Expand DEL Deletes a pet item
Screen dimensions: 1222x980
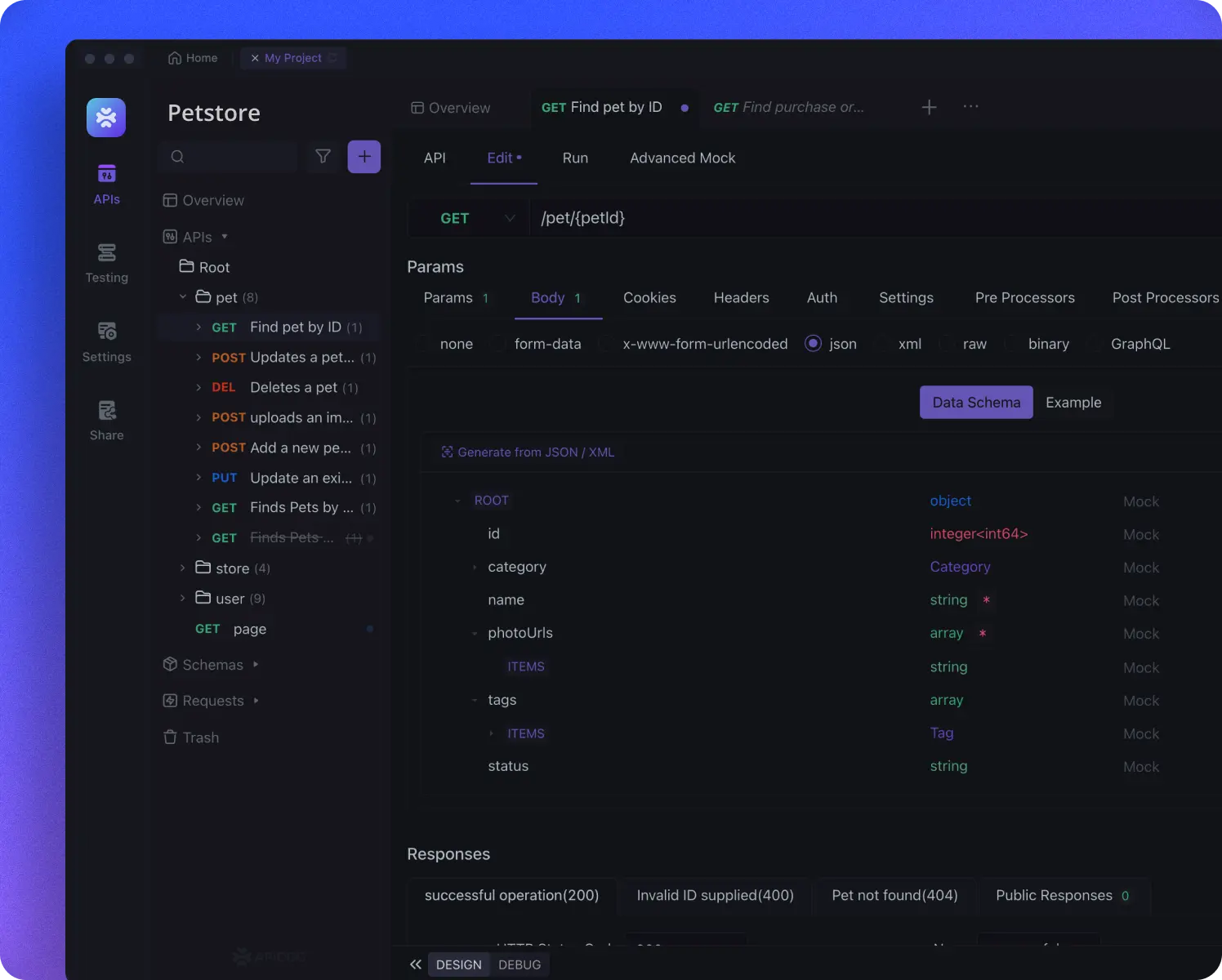(198, 387)
